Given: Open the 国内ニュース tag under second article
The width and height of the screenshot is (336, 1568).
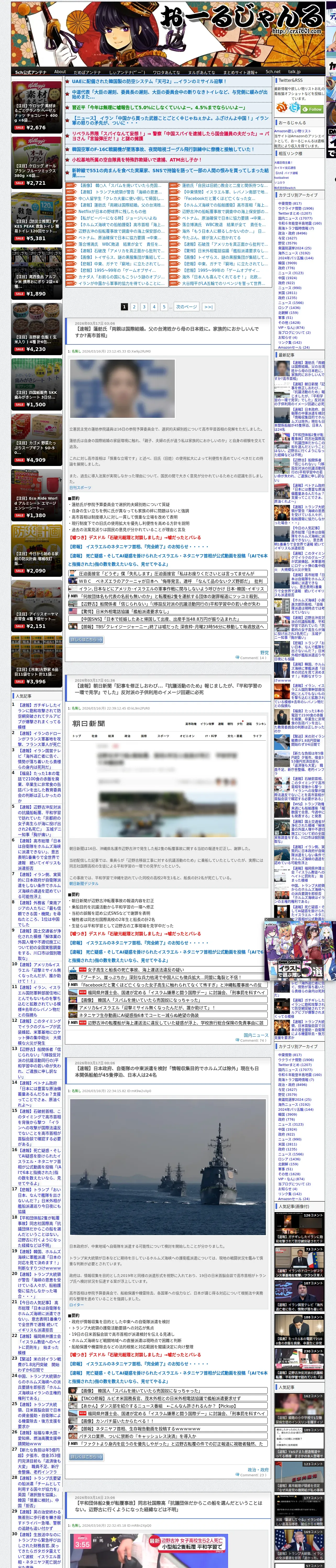Looking at the screenshot, I should pos(256,1035).
